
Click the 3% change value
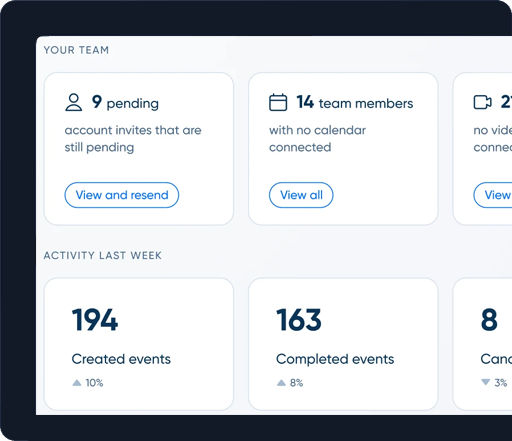tap(501, 383)
